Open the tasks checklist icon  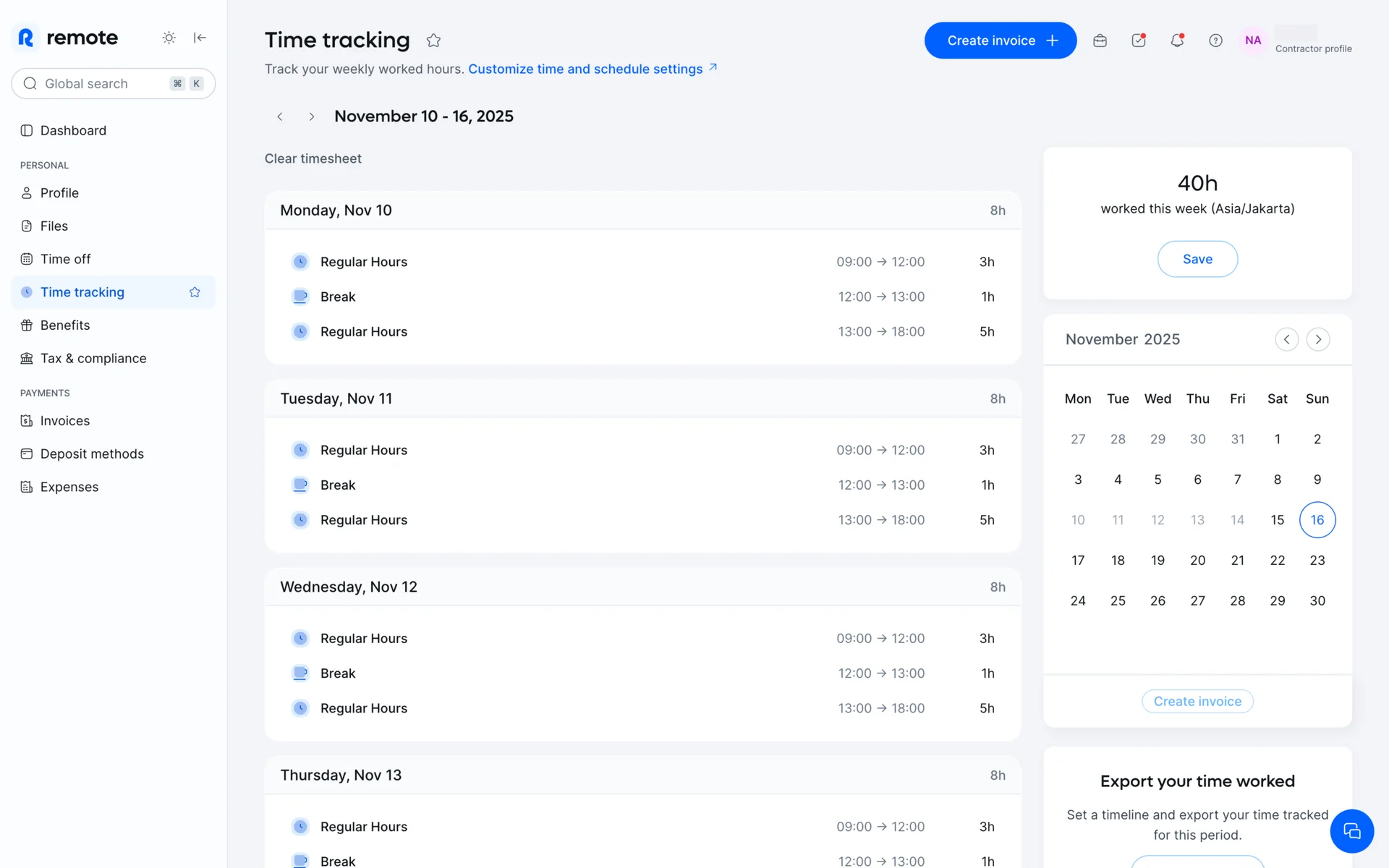pyautogui.click(x=1139, y=41)
